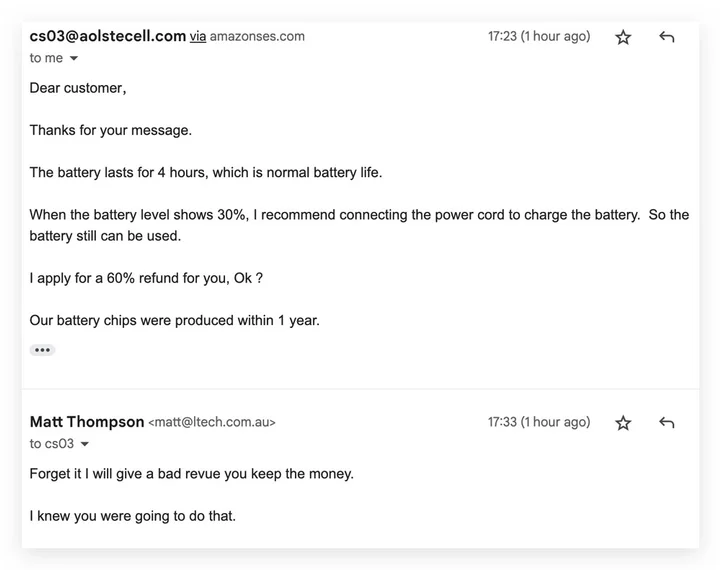Star Matt Thompson's email

pyautogui.click(x=623, y=423)
